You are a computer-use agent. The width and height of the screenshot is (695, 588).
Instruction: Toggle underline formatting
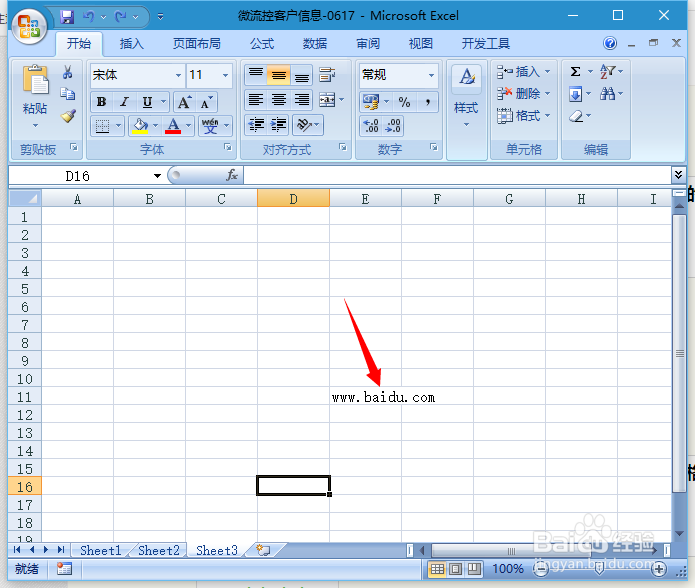147,102
